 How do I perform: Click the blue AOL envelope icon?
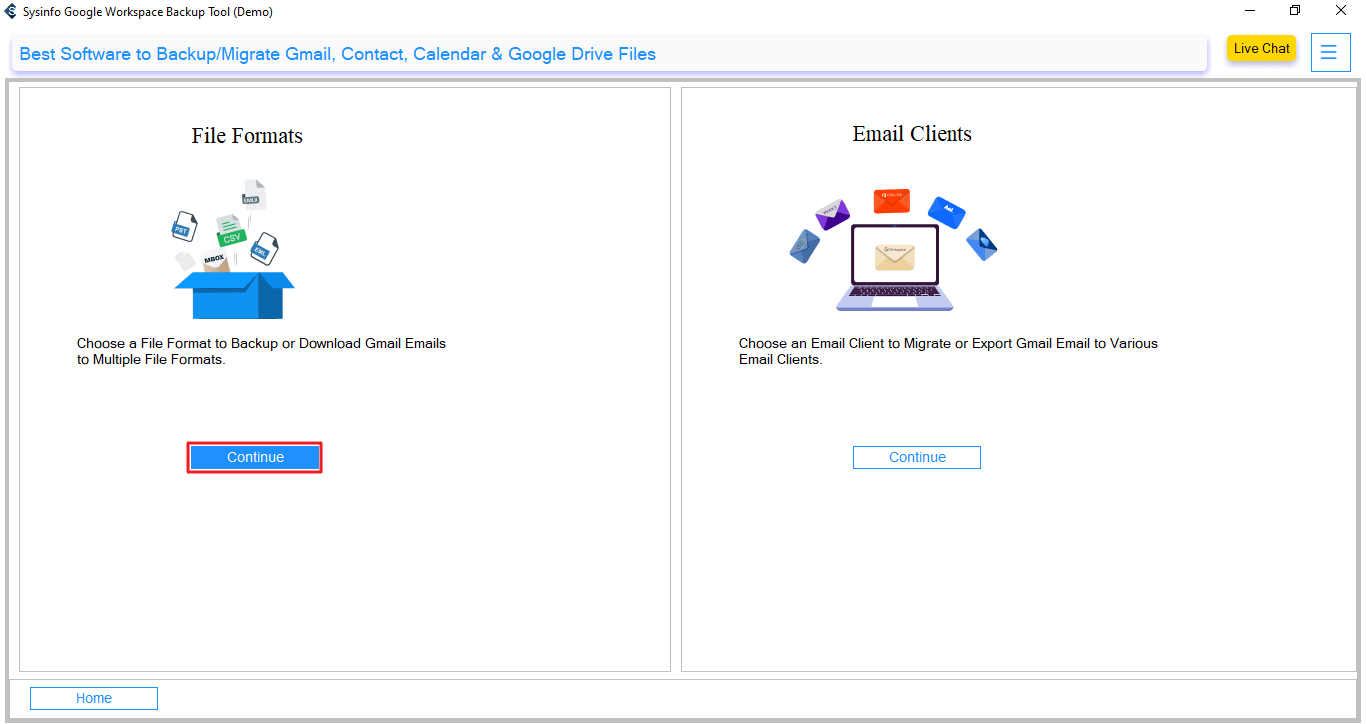pos(946,212)
